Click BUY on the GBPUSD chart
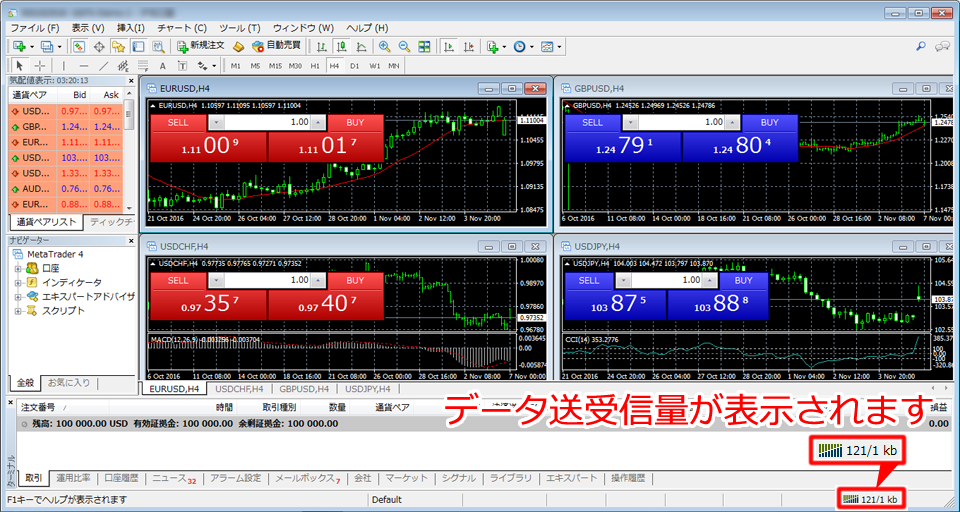Image resolution: width=960 pixels, height=512 pixels. pyautogui.click(x=770, y=122)
